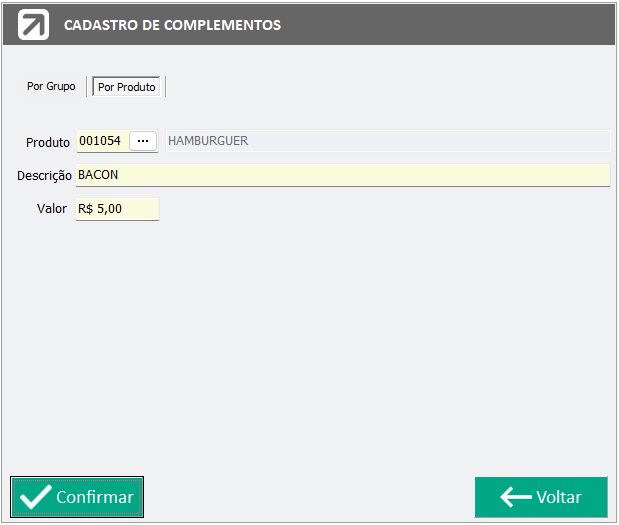Click the empty space between Confirmar and Voltar
Screen dimensions: 619x525
pos(310,497)
